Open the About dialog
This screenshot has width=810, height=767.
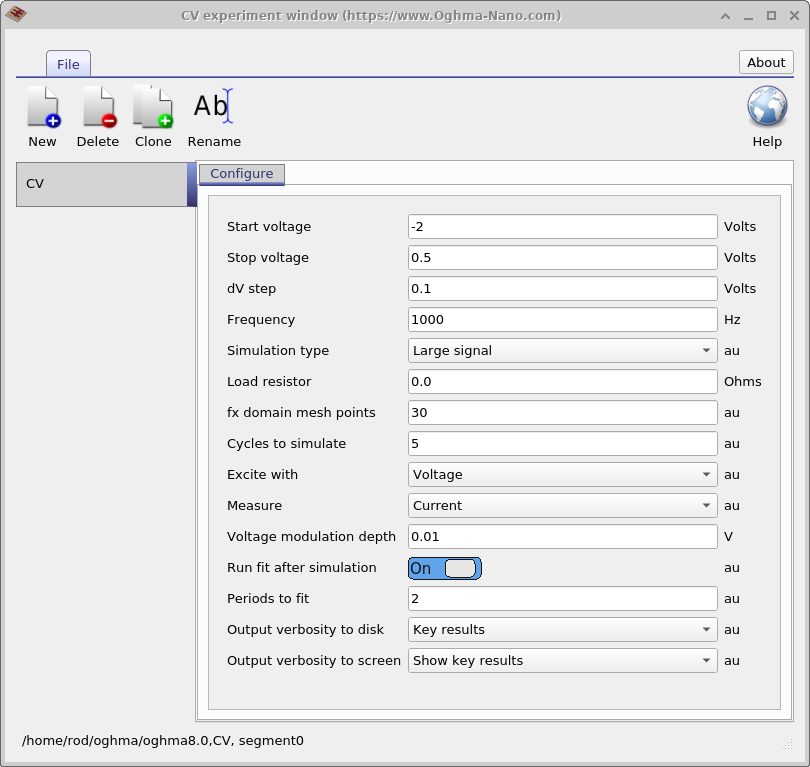pos(765,61)
